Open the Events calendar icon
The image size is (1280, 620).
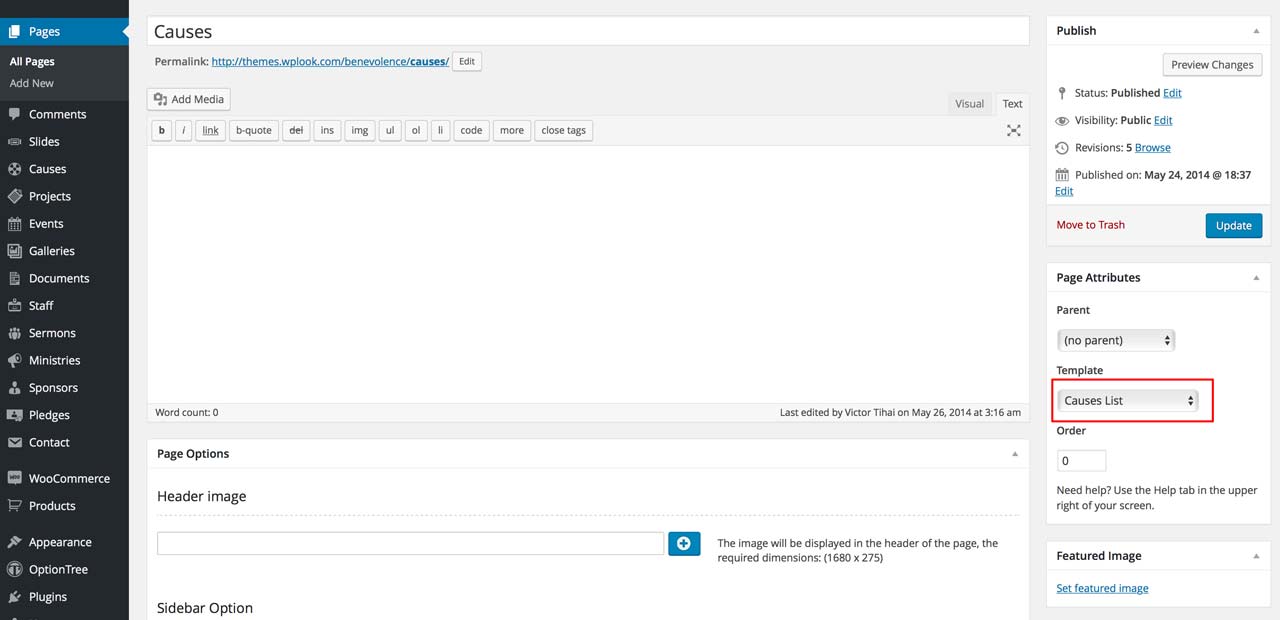coord(14,224)
